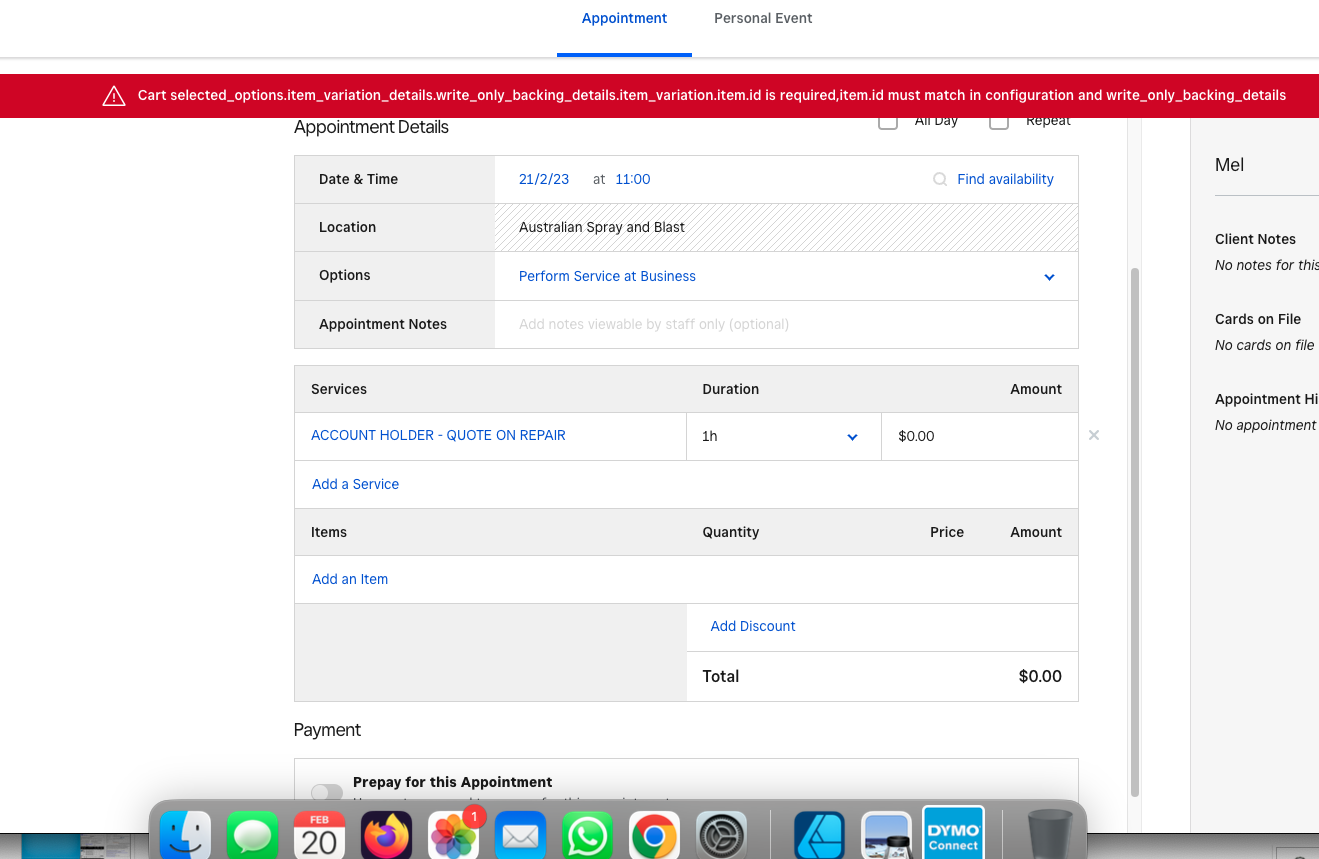Click the vertical scrollbar of the form
The height and width of the screenshot is (859, 1319).
[x=1134, y=530]
